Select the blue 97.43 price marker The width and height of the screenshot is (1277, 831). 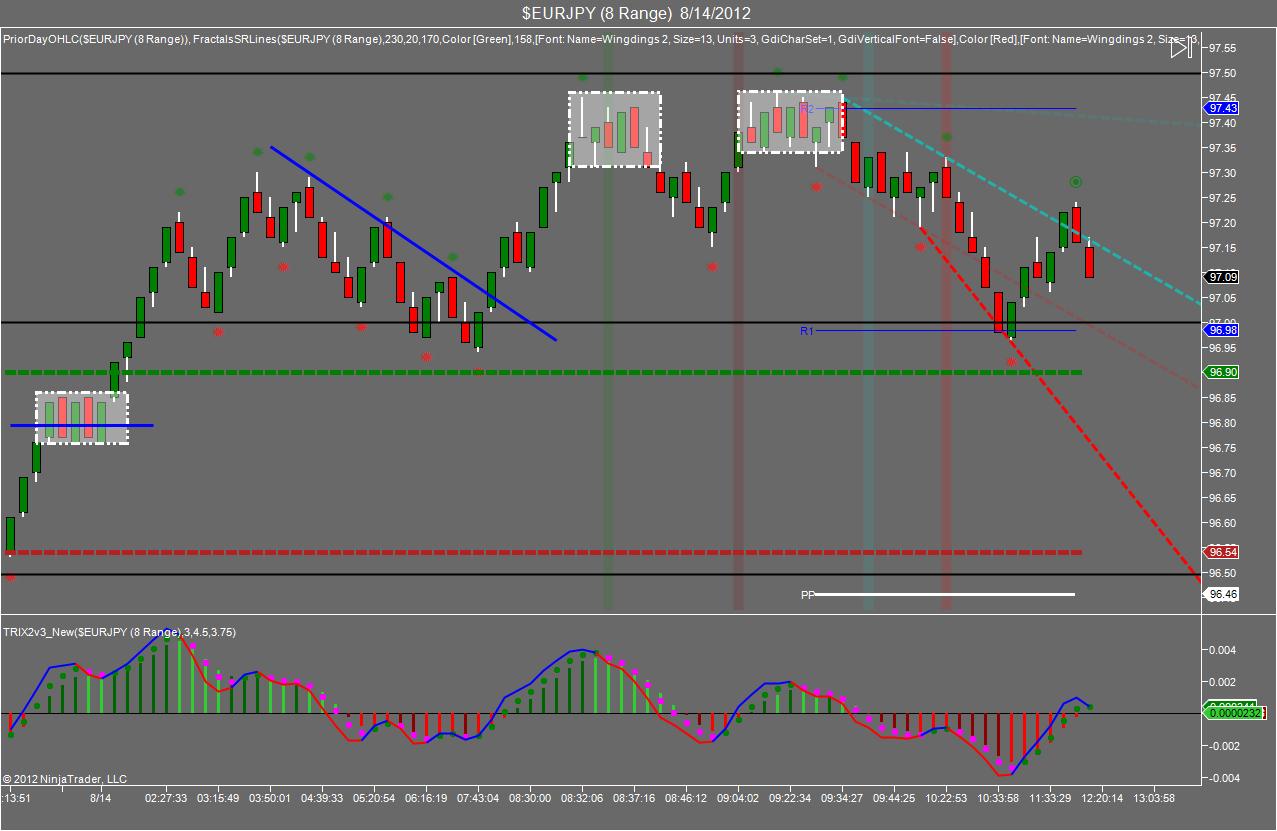pos(1222,108)
